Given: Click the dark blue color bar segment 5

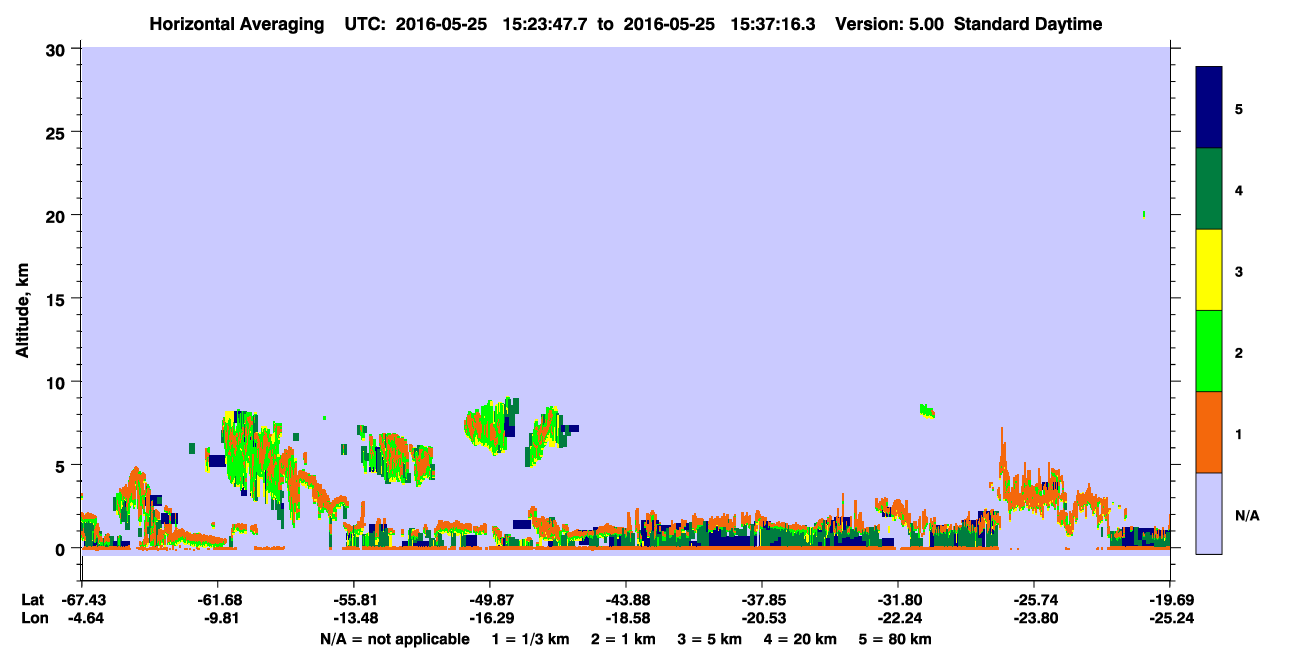Looking at the screenshot, I should [1209, 108].
